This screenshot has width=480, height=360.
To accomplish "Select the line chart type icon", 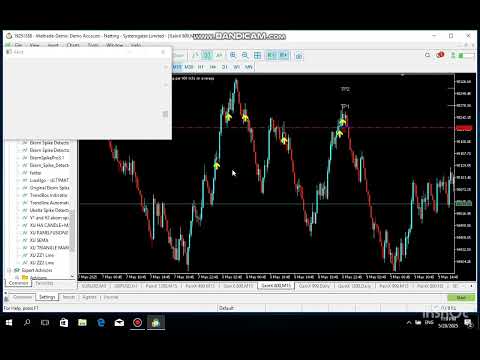I will click(x=219, y=55).
